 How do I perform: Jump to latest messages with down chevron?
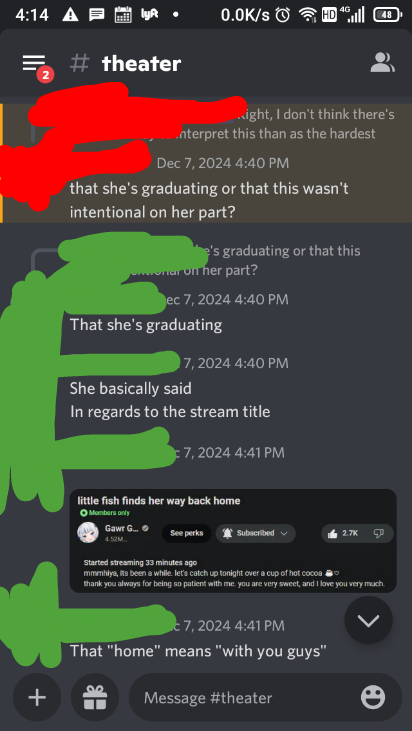click(x=368, y=621)
